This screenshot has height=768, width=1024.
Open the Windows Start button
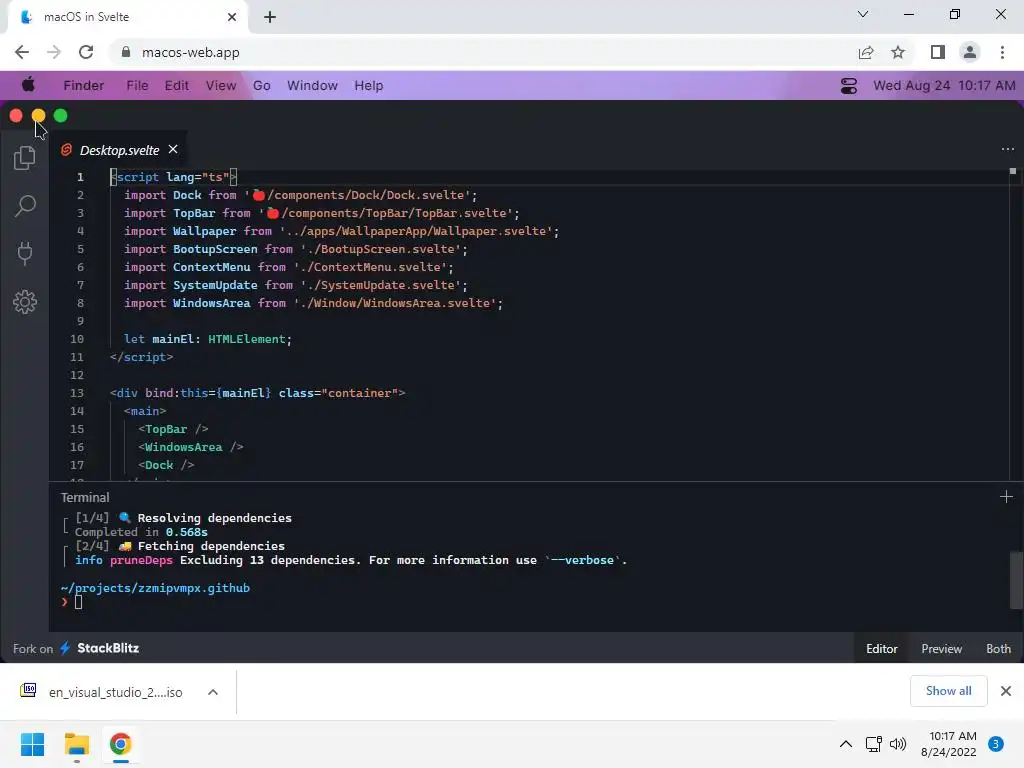(x=33, y=744)
